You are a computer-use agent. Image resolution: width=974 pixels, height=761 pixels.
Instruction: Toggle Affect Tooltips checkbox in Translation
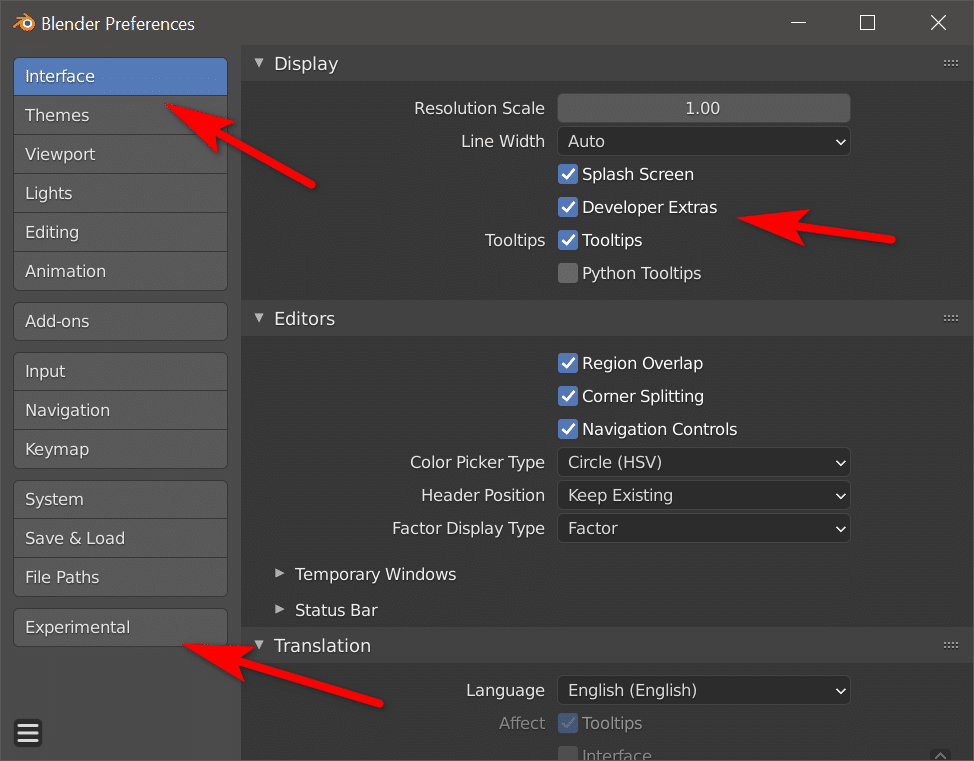click(x=568, y=723)
